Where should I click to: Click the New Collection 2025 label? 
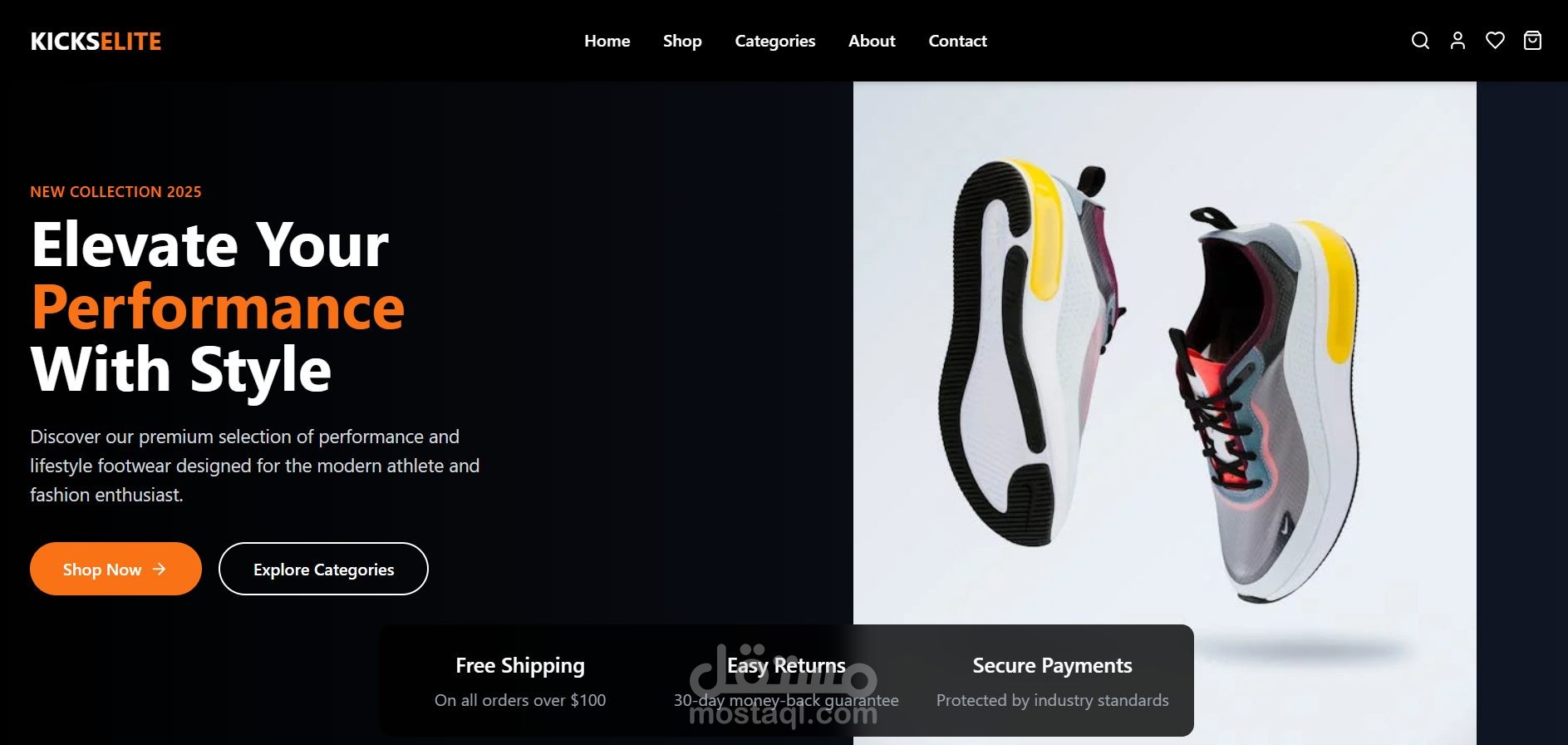116,192
